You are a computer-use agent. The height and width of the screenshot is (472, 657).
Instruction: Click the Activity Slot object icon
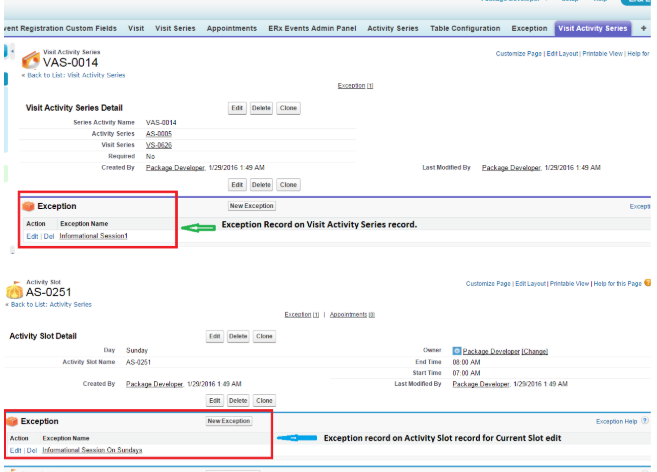tap(17, 290)
